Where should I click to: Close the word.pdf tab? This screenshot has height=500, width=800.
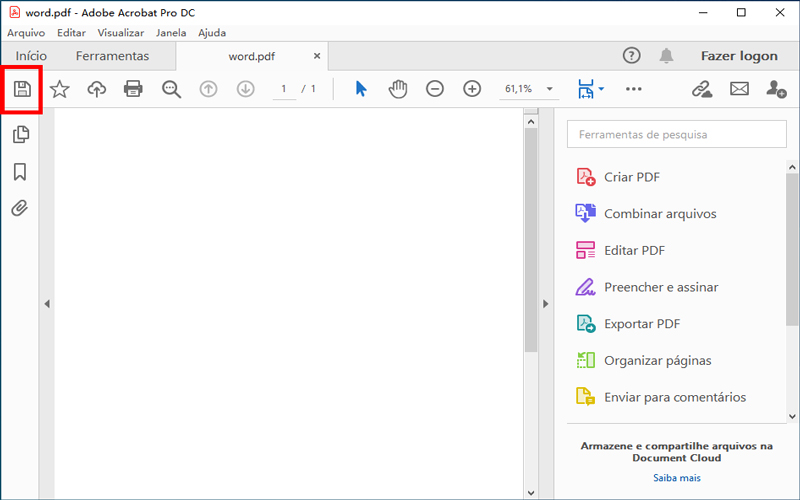(317, 56)
